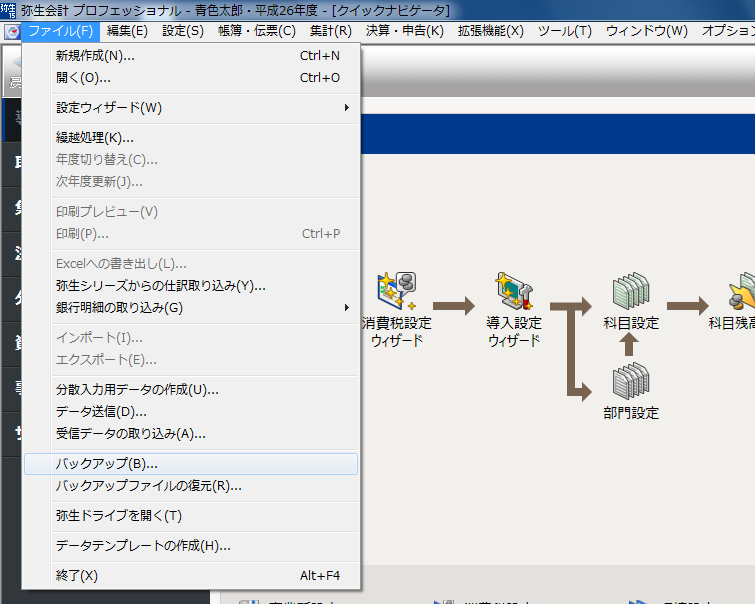The image size is (755, 604).
Task: Open the 導入設定ウィザード icon
Action: pos(514,292)
